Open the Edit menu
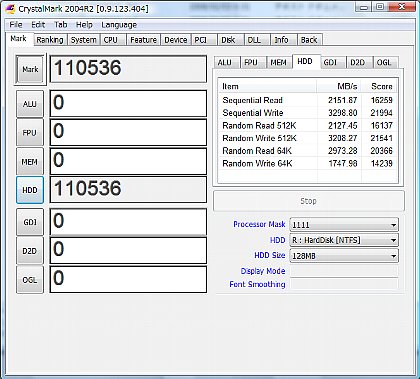Viewport: 420px width, 379px height. (x=38, y=25)
